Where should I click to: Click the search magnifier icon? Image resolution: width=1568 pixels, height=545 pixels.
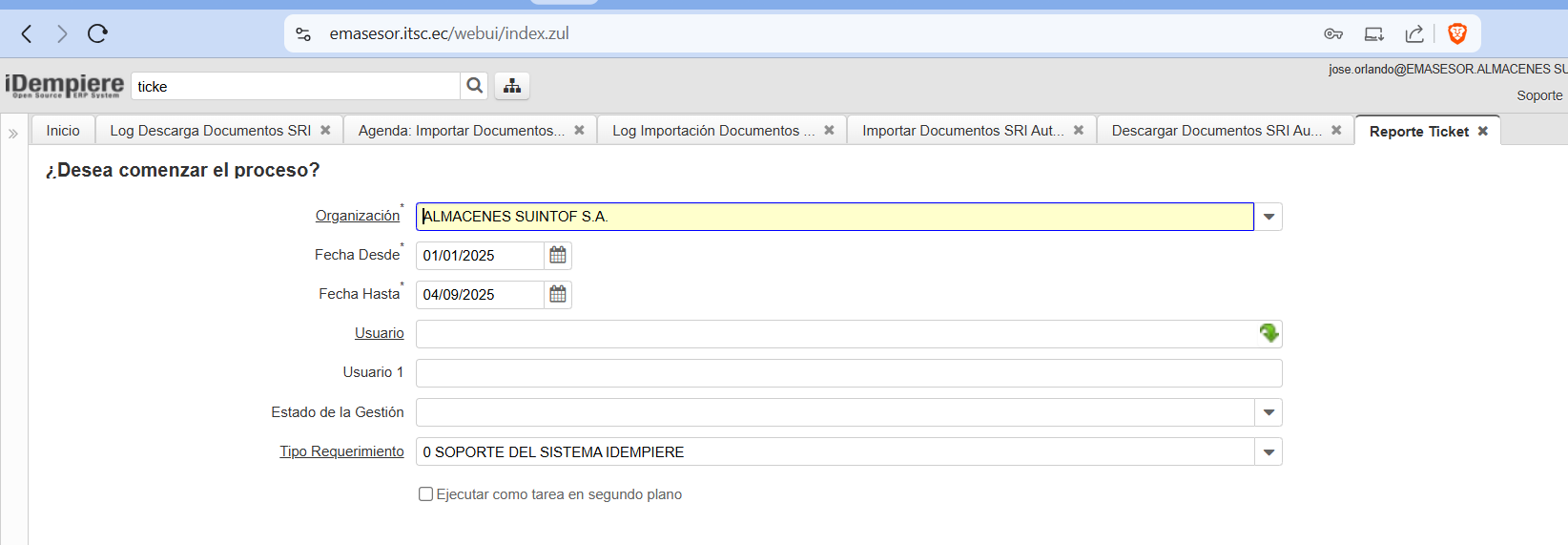[x=474, y=86]
